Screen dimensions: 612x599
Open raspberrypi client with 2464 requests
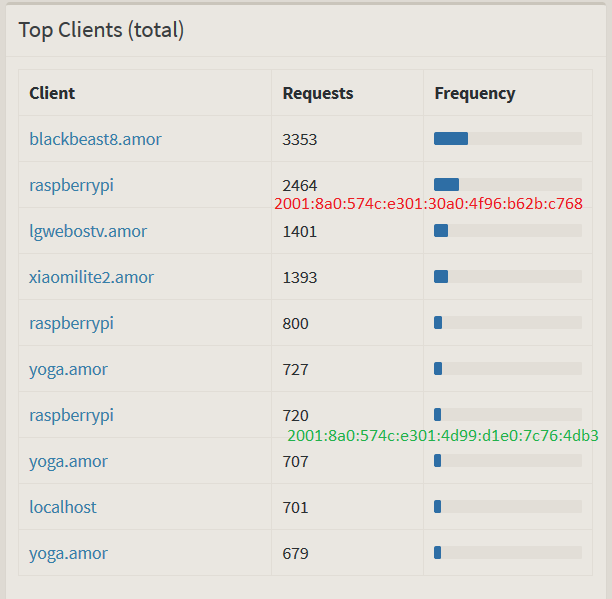(x=71, y=185)
